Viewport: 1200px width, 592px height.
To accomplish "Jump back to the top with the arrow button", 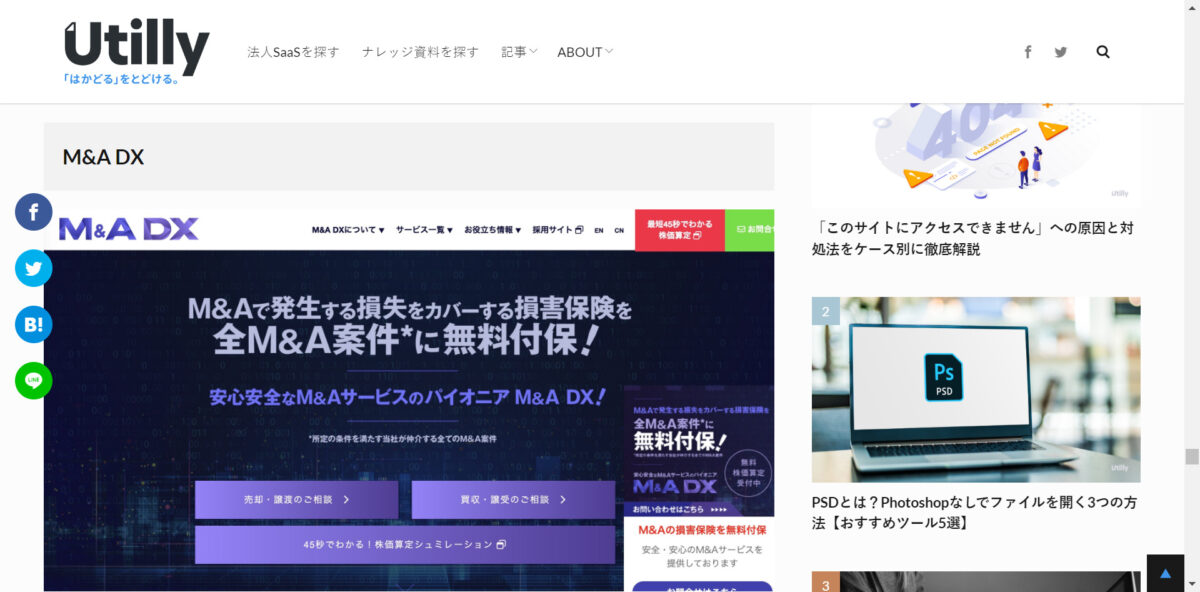I will pos(1165,573).
